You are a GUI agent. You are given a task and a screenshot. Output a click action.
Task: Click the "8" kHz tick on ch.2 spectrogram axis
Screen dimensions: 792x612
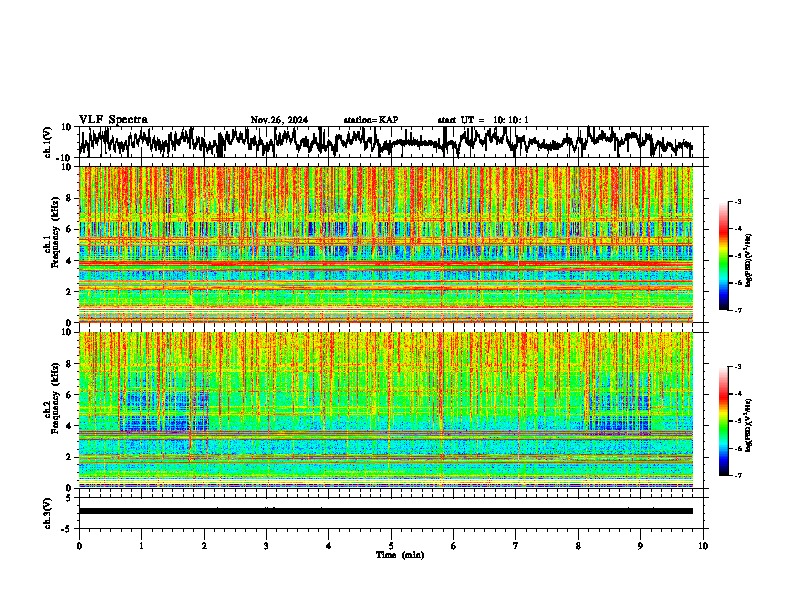(71, 364)
